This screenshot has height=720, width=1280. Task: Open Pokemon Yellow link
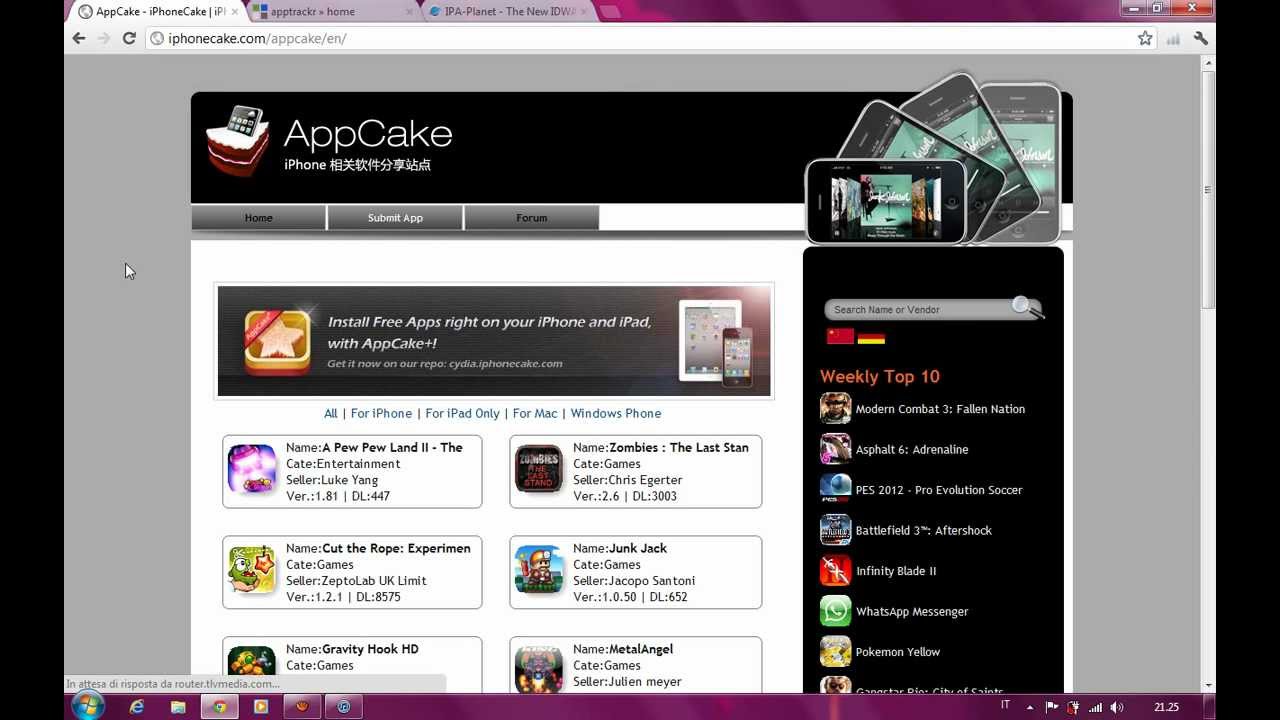pyautogui.click(x=898, y=652)
